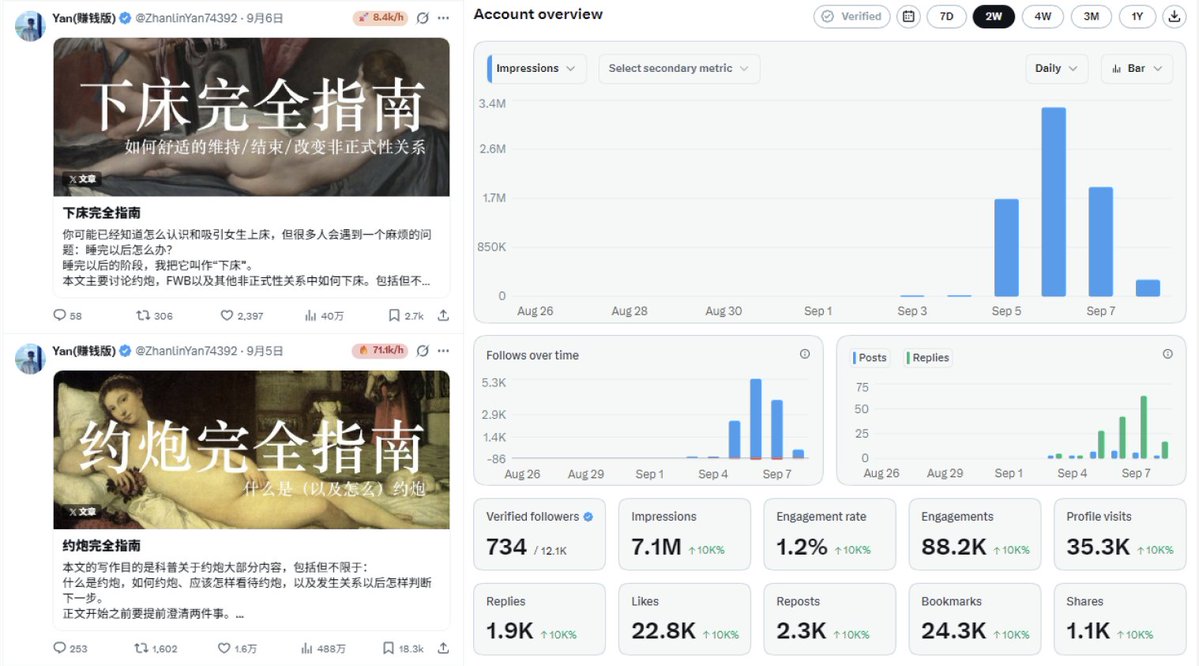
Task: Click repost icon showing 1,602
Action: tap(141, 648)
